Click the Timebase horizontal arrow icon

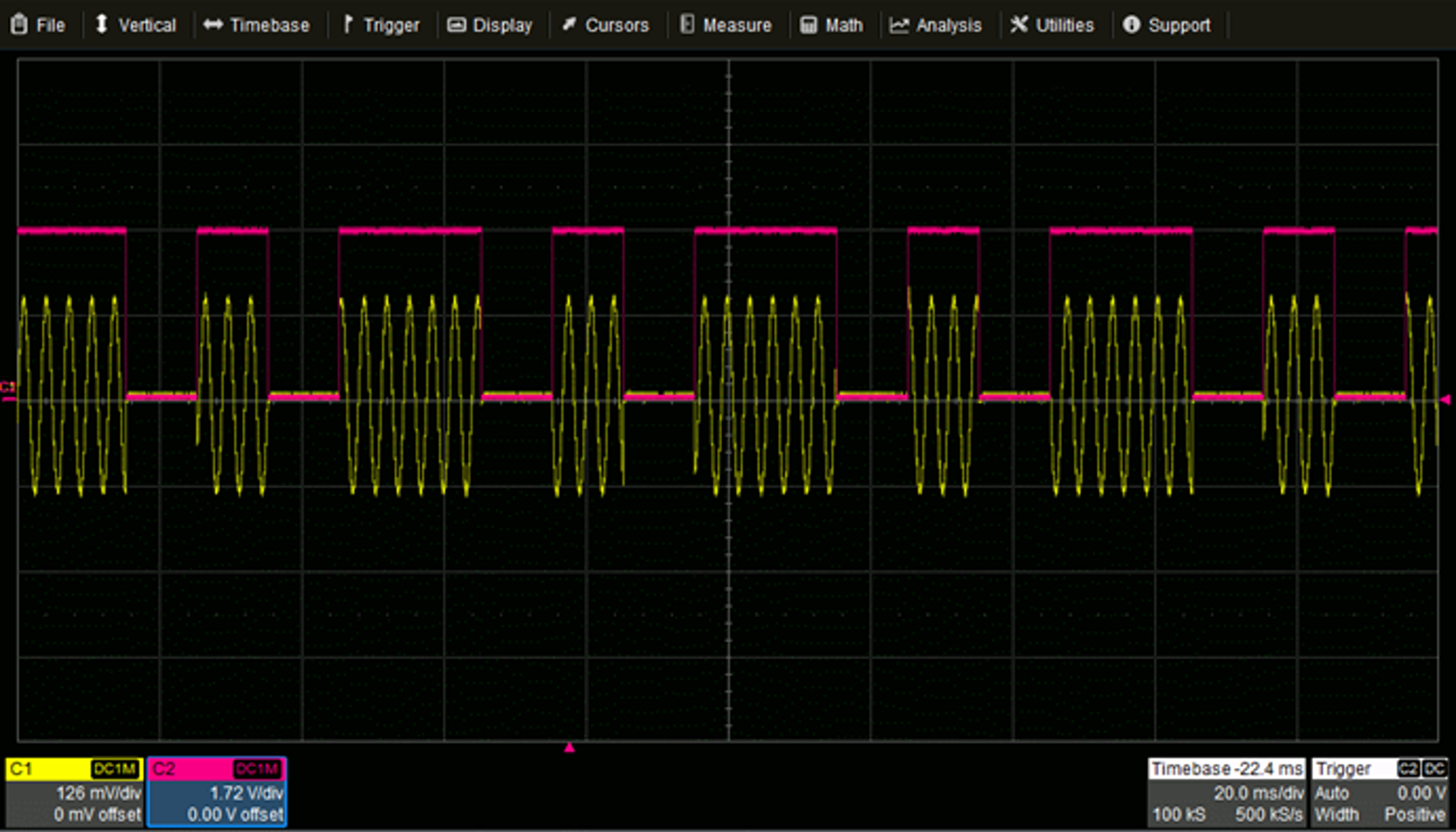pyautogui.click(x=213, y=25)
